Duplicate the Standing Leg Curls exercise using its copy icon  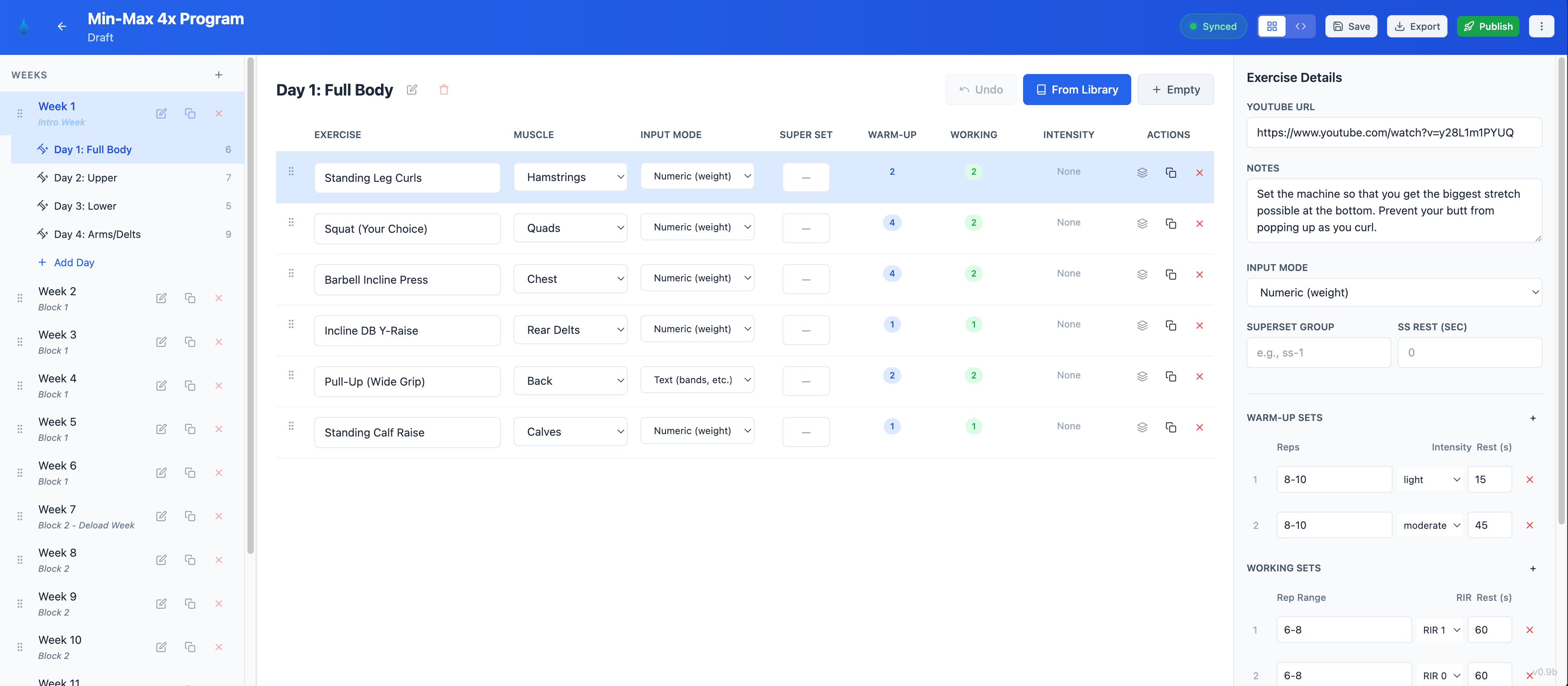(x=1171, y=172)
